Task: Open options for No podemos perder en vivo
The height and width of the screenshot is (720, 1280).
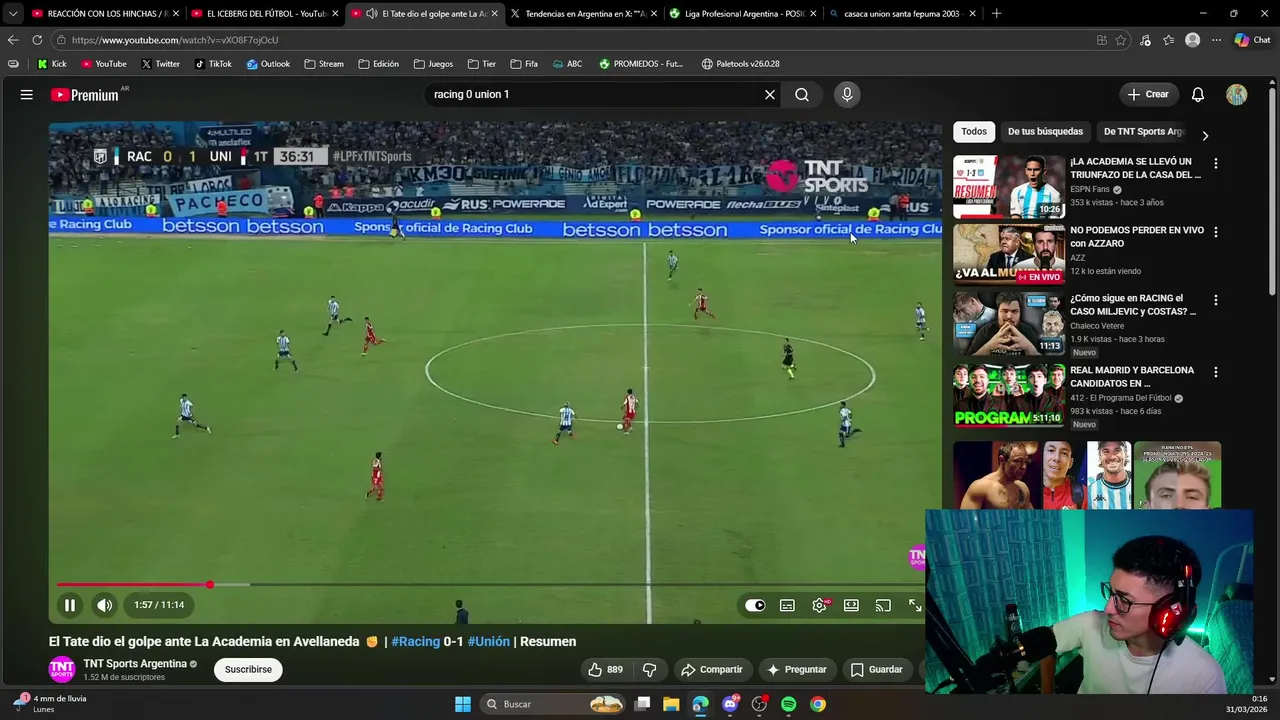Action: [1216, 232]
